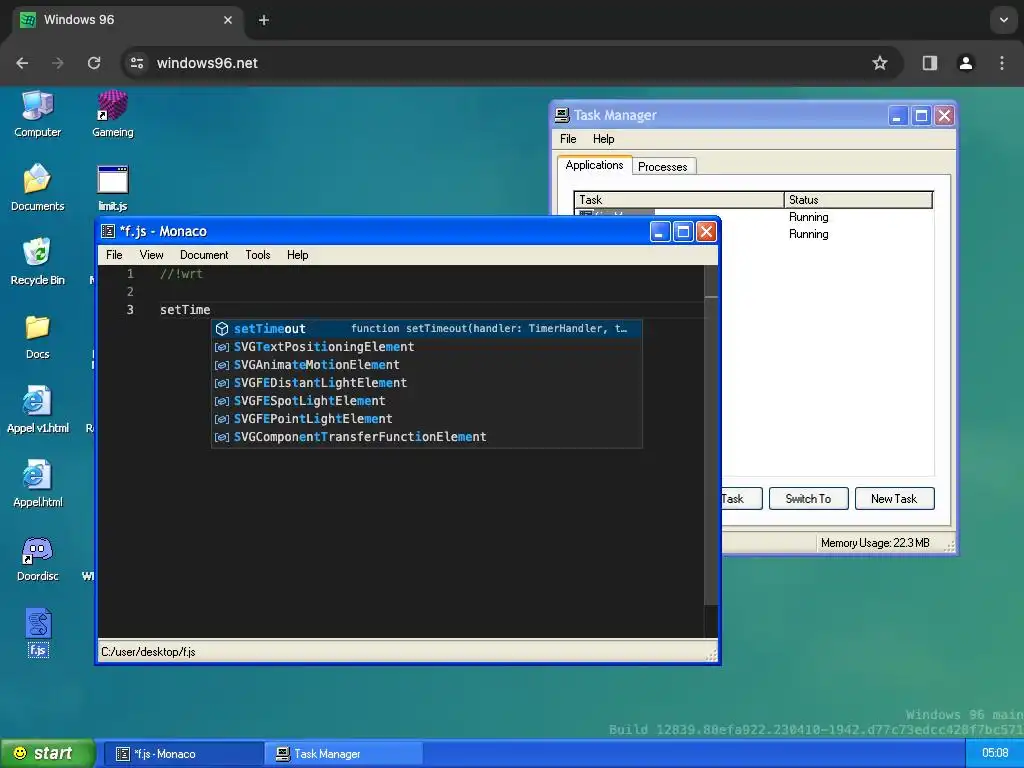Open the File menu in Monaco
1024x768 pixels.
click(x=114, y=255)
